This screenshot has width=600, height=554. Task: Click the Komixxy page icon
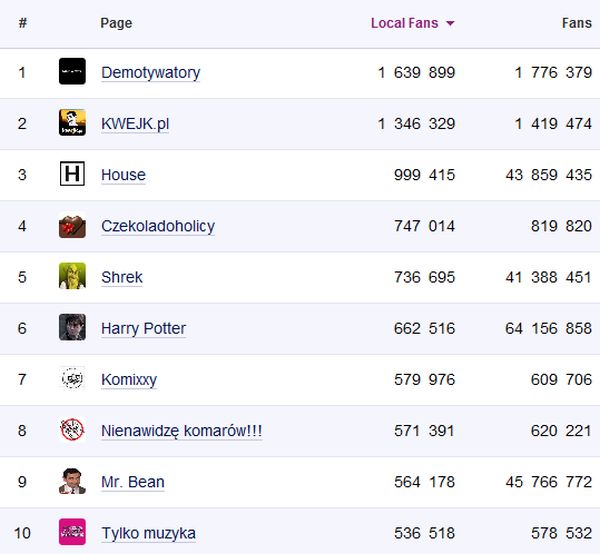pos(72,379)
